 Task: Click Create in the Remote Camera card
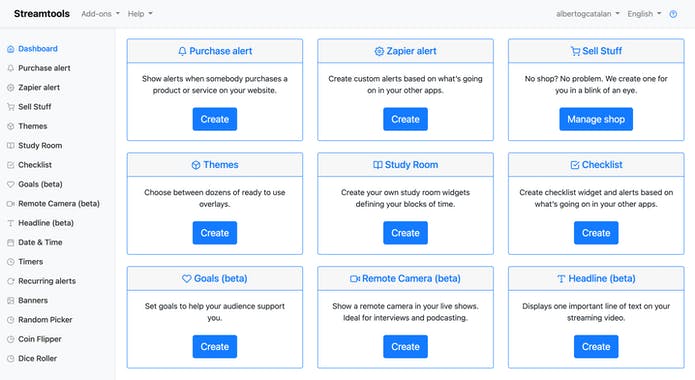pyautogui.click(x=405, y=347)
